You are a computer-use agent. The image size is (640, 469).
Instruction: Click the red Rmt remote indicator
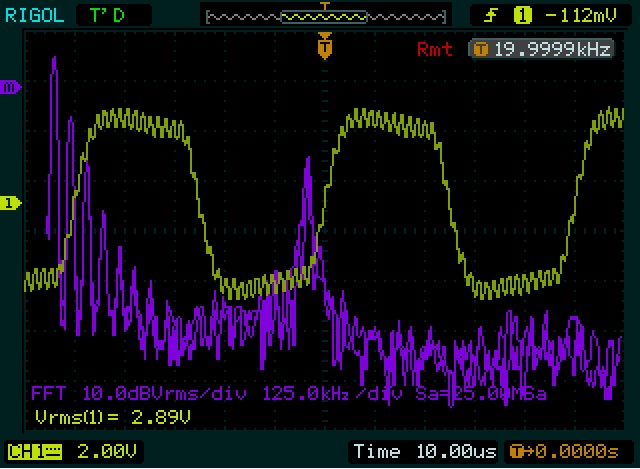coord(435,49)
